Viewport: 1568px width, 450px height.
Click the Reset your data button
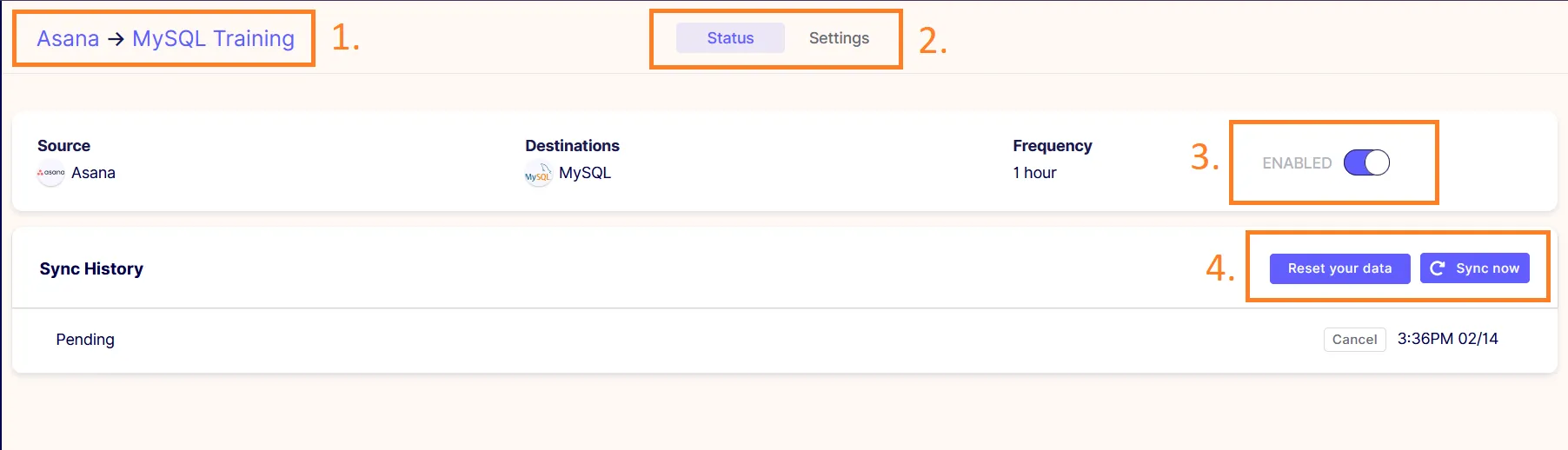coord(1339,268)
